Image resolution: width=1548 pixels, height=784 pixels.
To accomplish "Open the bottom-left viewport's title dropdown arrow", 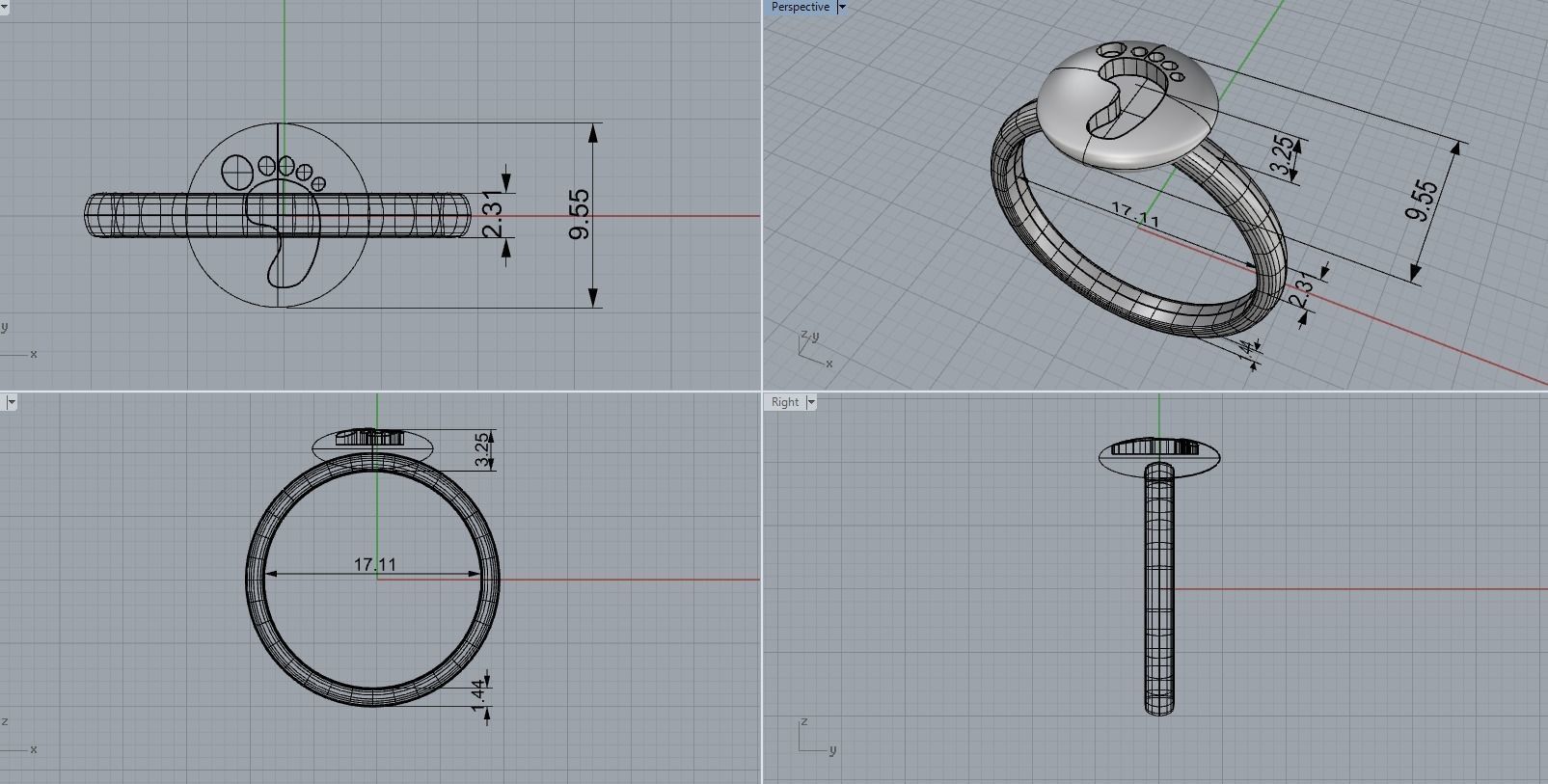I will [x=10, y=402].
